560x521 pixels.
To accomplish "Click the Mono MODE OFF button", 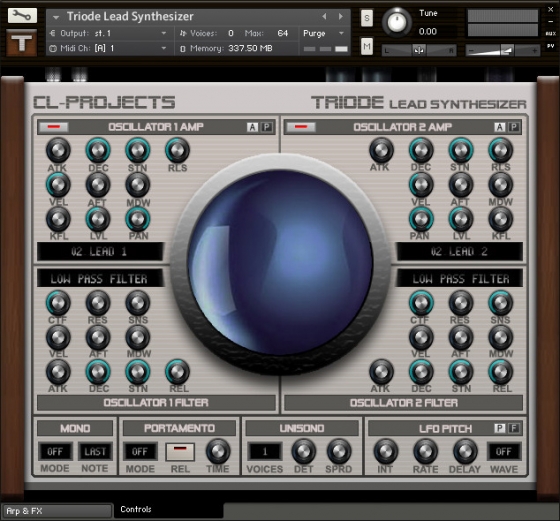I will coord(55,452).
